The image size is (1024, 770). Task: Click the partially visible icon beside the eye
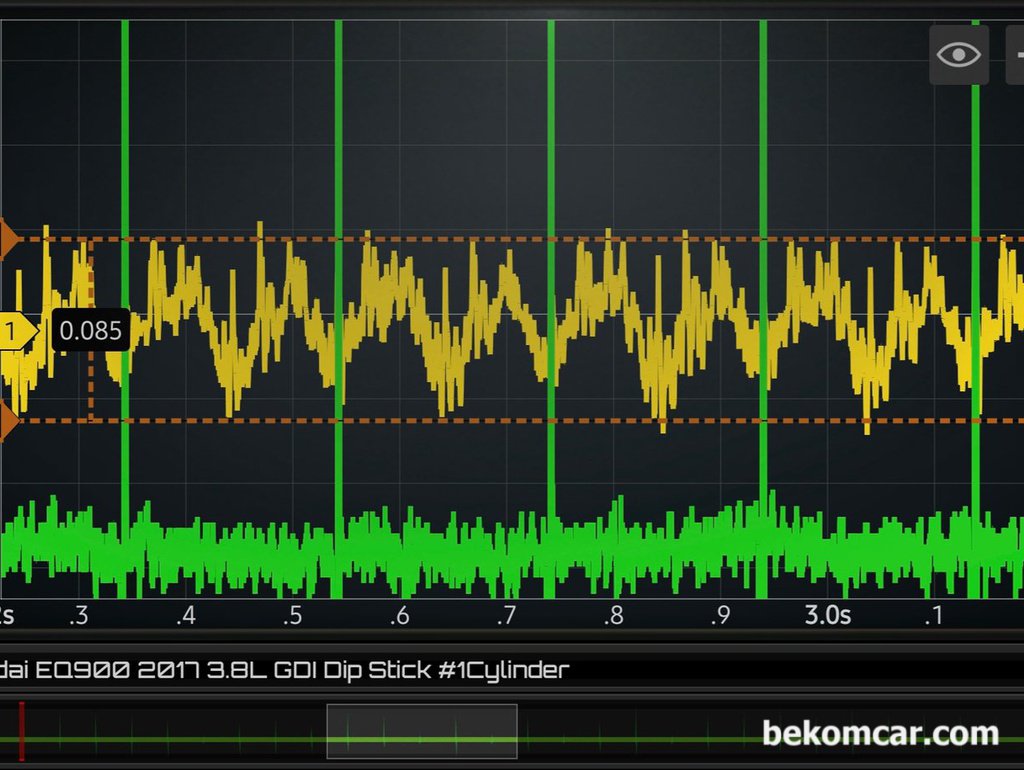coord(1016,55)
